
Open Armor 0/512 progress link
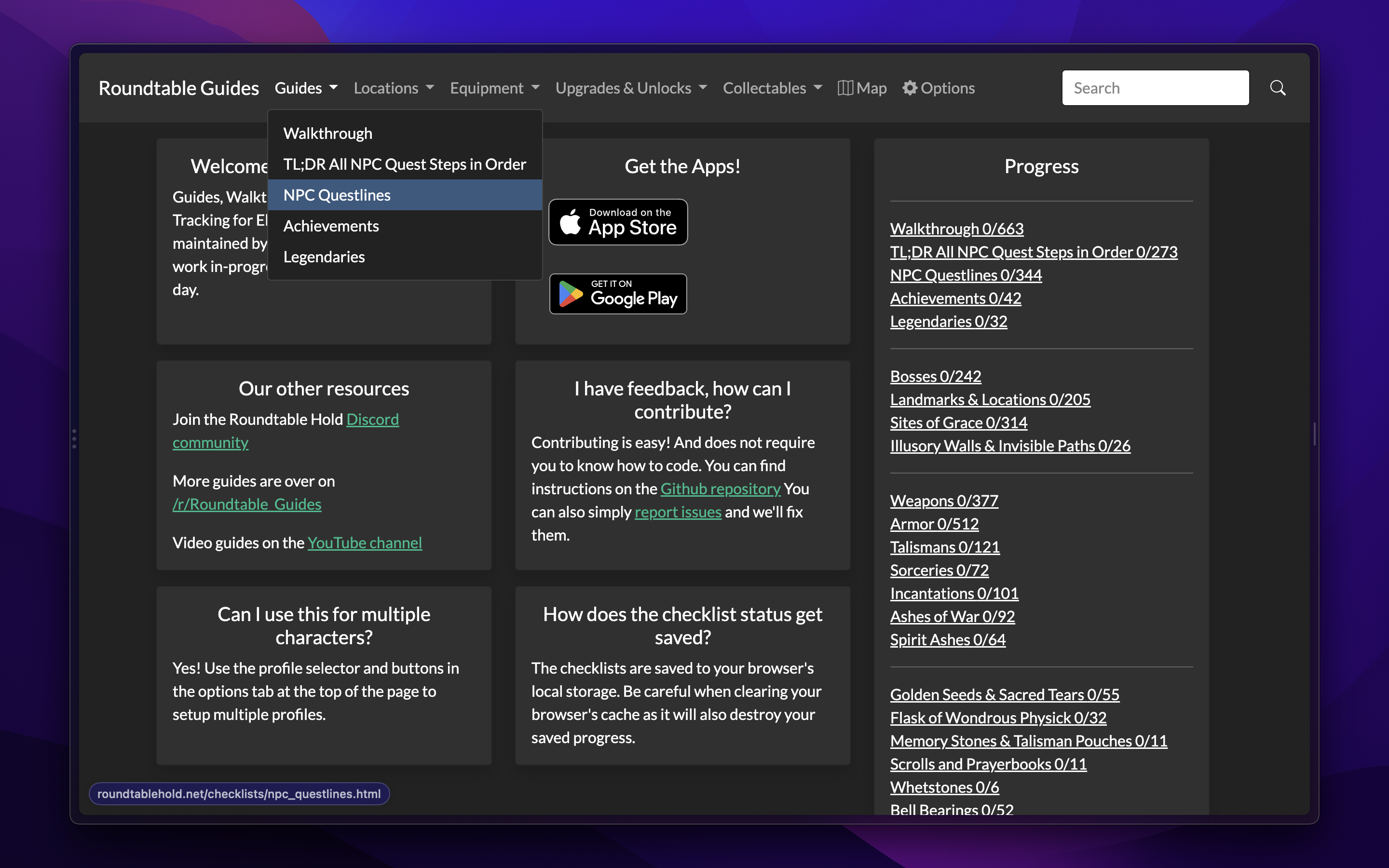coord(934,524)
